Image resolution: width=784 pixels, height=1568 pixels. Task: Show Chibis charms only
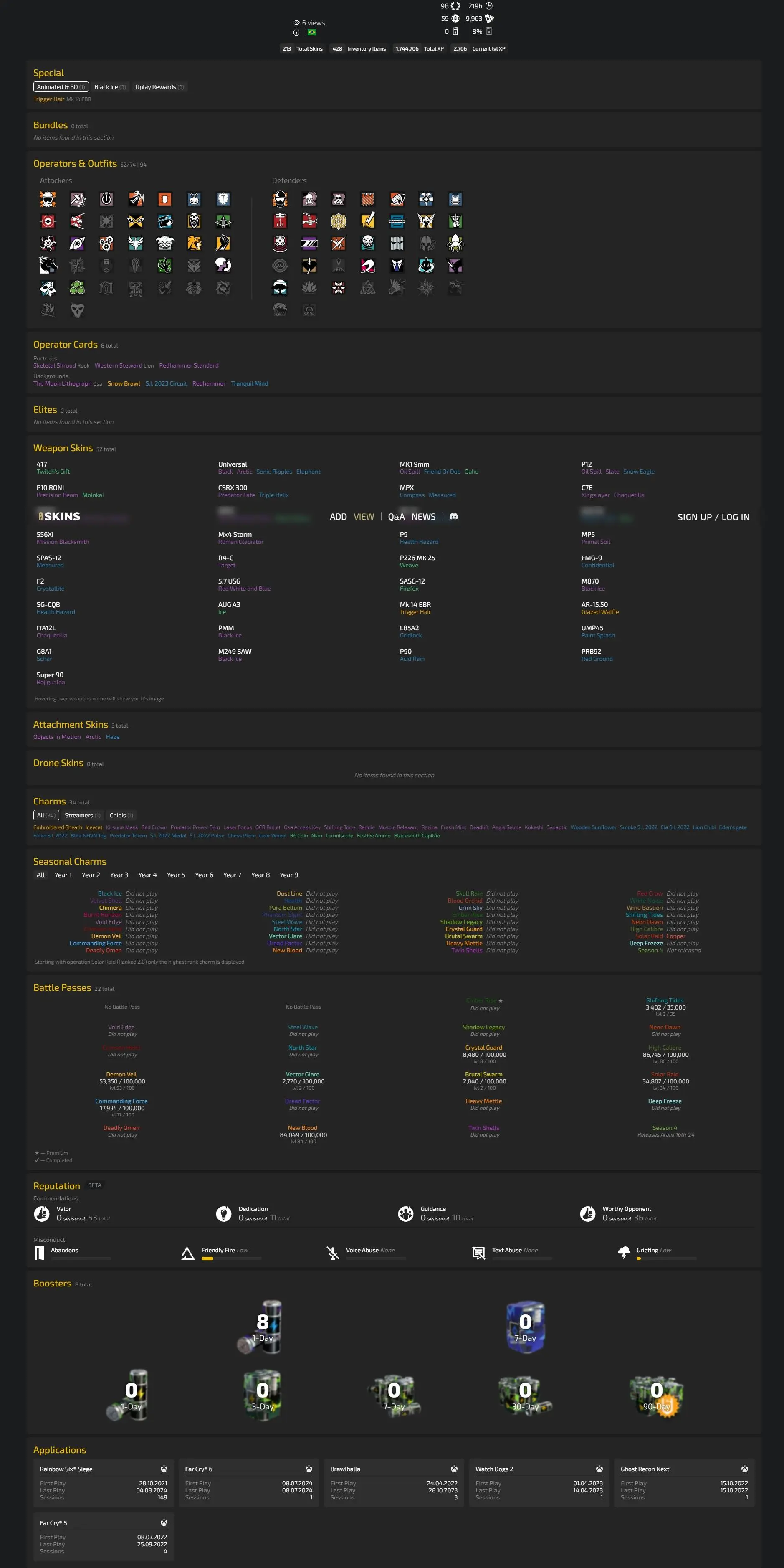click(121, 815)
